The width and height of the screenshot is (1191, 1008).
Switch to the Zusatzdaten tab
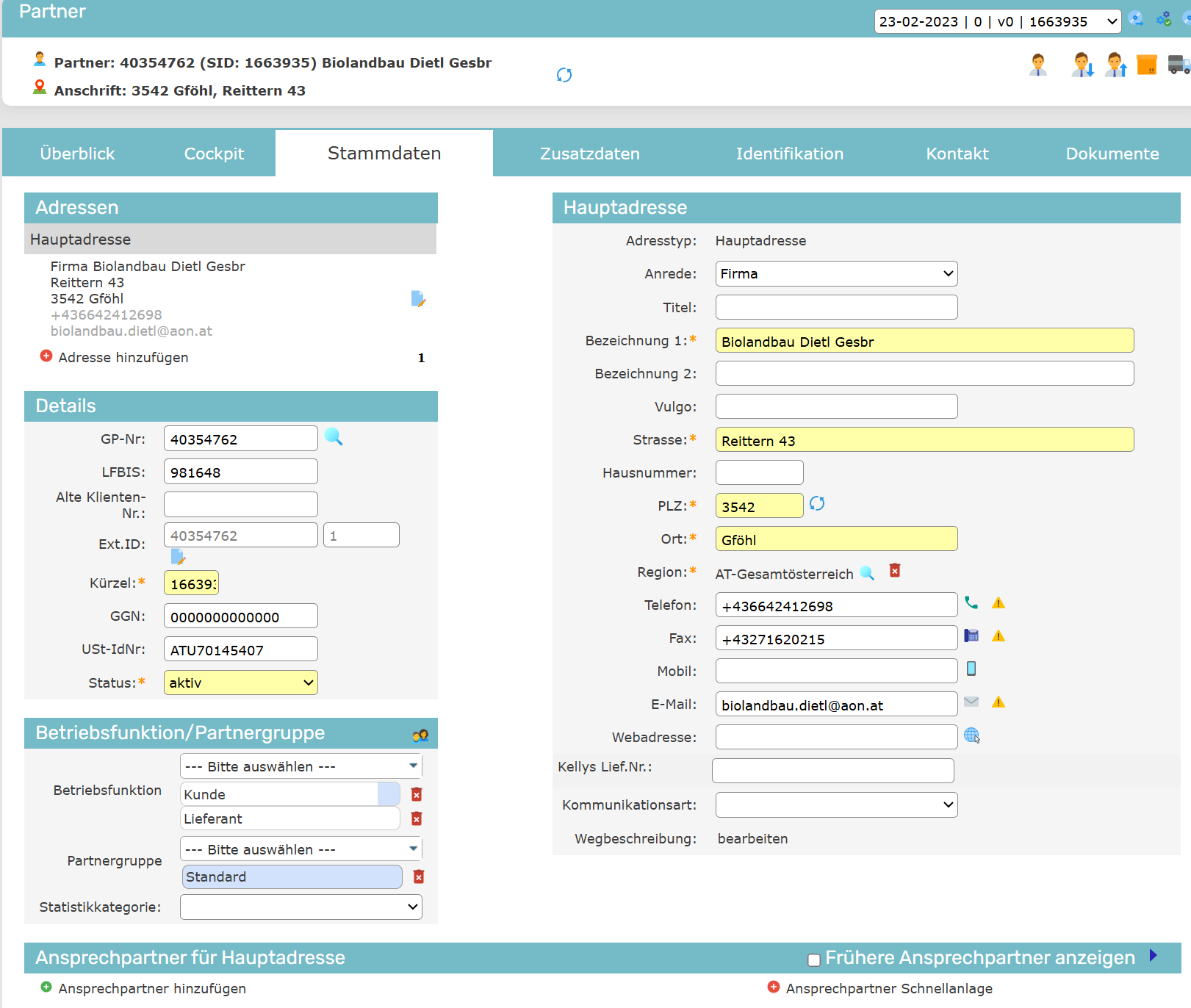(589, 154)
